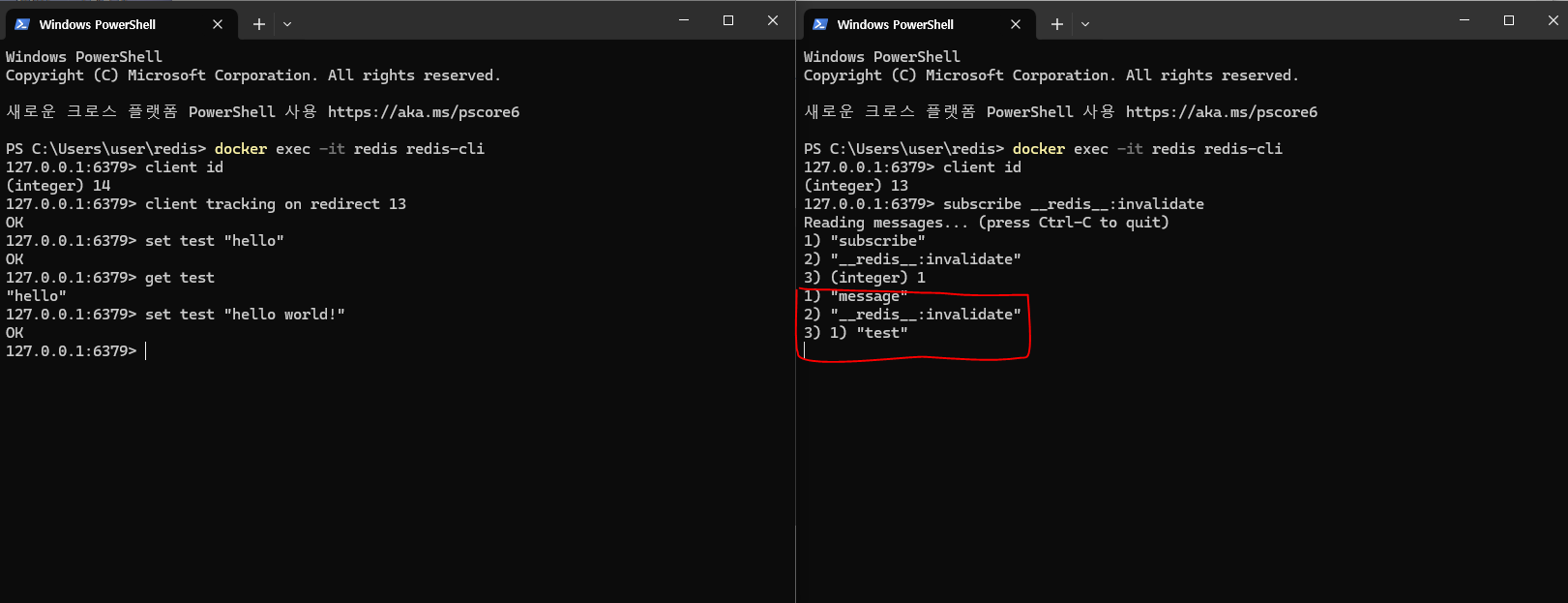Click the '1) "subscribe"' output line
Screen dimensions: 1568x603
point(865,241)
